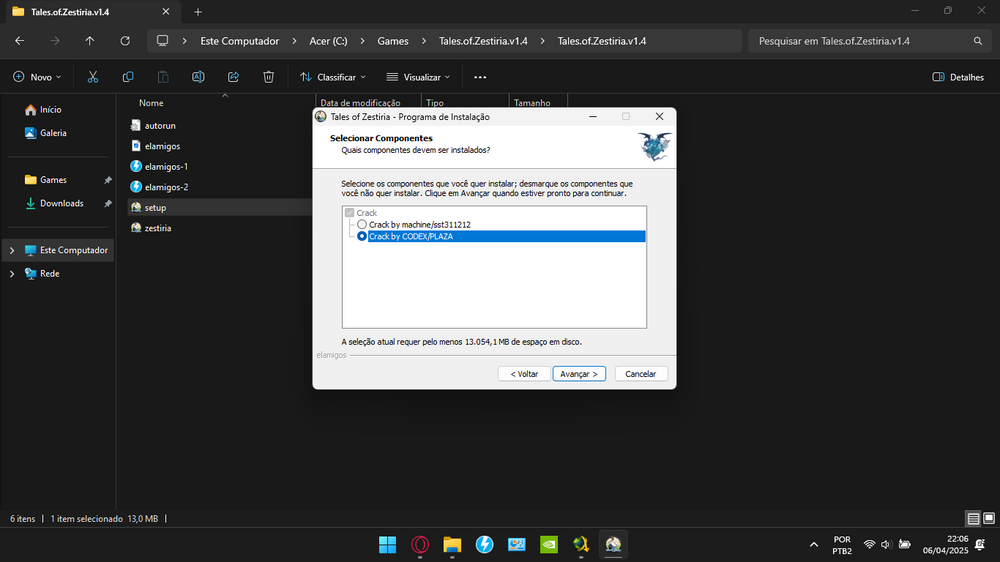
Task: Sort by the Nome column header
Action: (151, 103)
